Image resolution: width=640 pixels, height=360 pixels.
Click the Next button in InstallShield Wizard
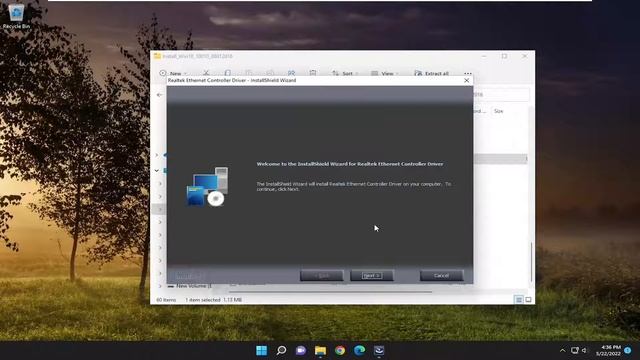[x=372, y=276]
